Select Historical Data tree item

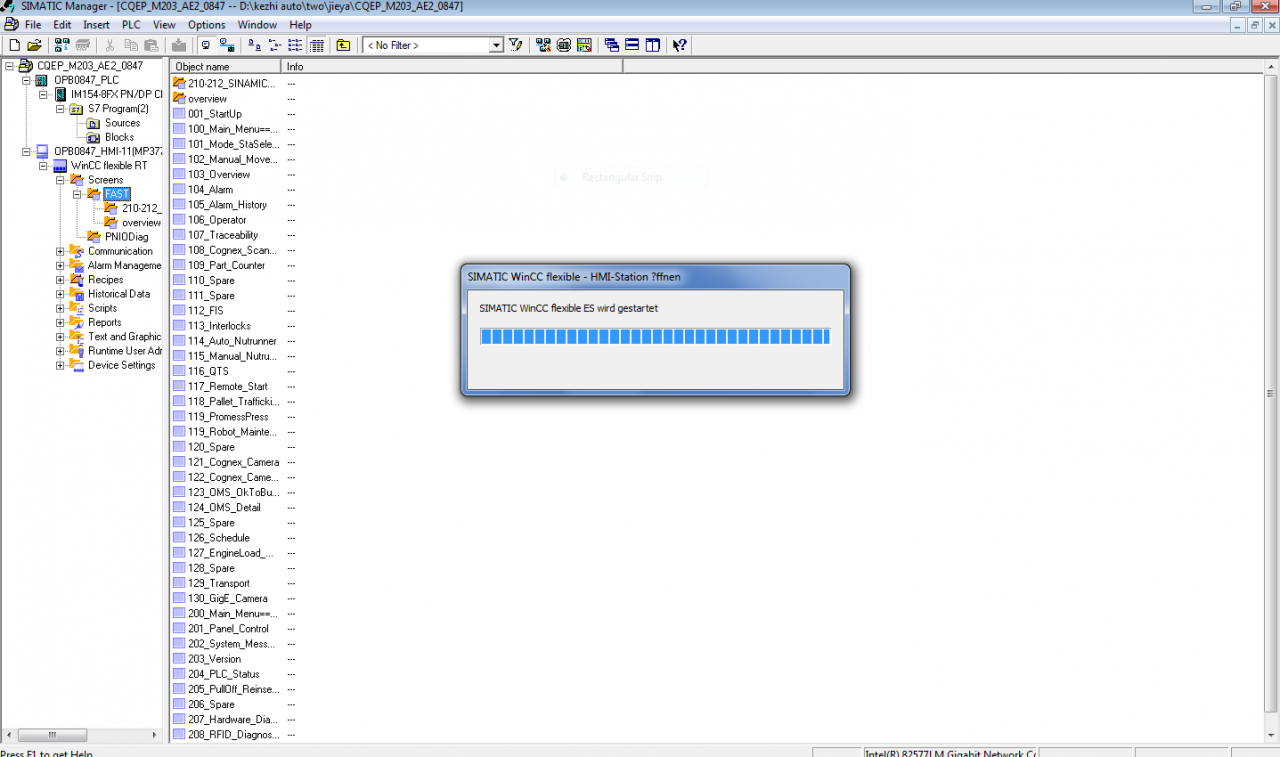coord(118,294)
